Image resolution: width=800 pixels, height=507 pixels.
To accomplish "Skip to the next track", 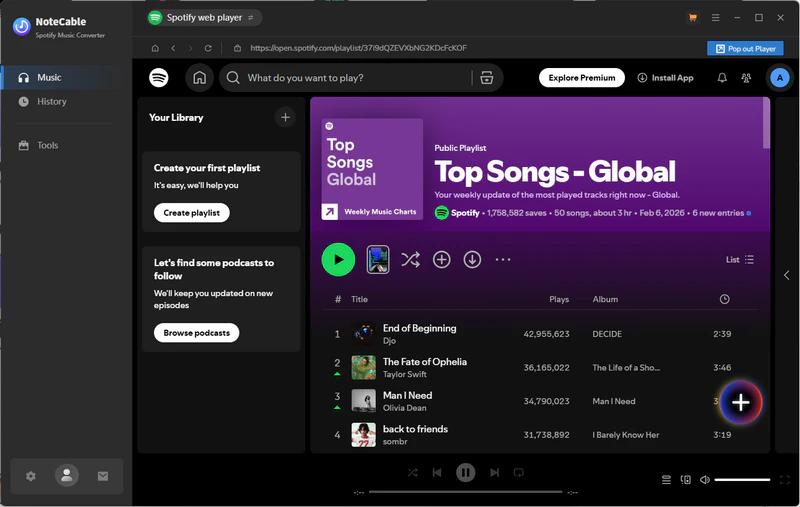I will coord(494,473).
